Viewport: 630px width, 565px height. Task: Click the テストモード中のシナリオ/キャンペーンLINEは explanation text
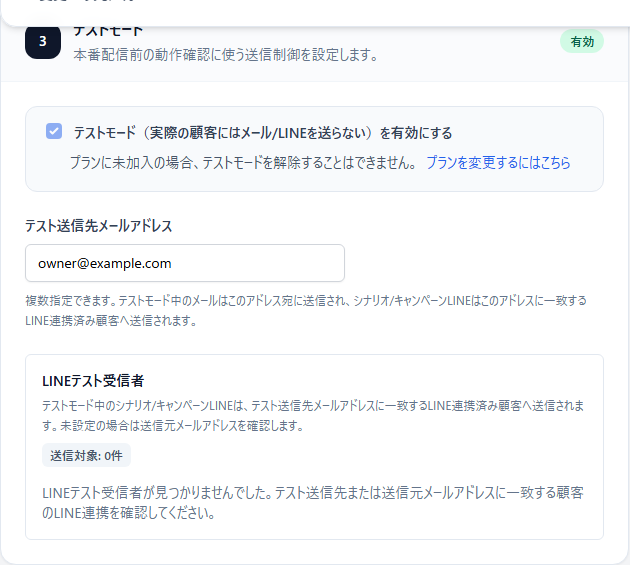313,415
